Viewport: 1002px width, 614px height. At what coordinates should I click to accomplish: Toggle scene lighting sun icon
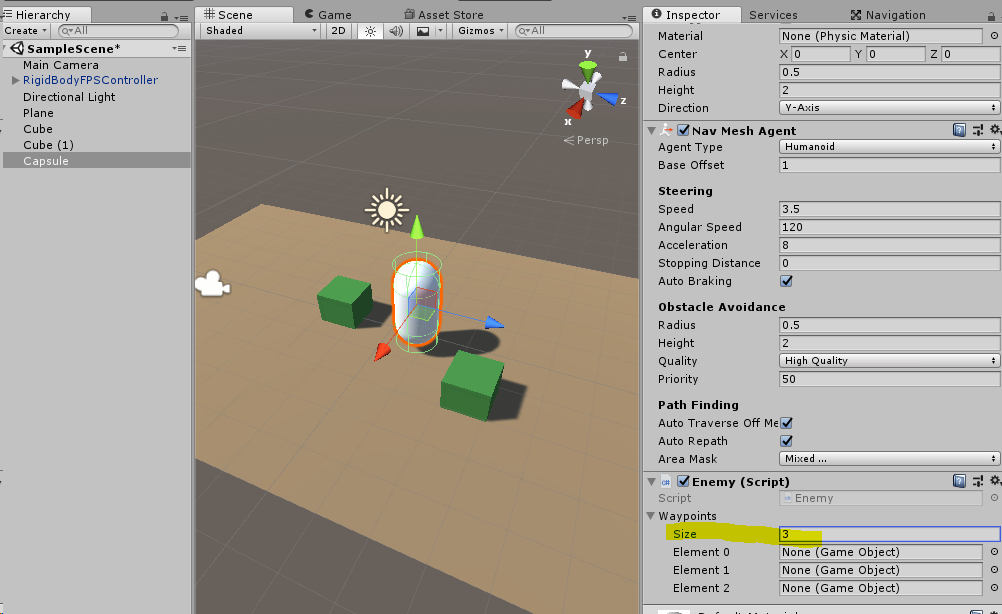coord(370,31)
